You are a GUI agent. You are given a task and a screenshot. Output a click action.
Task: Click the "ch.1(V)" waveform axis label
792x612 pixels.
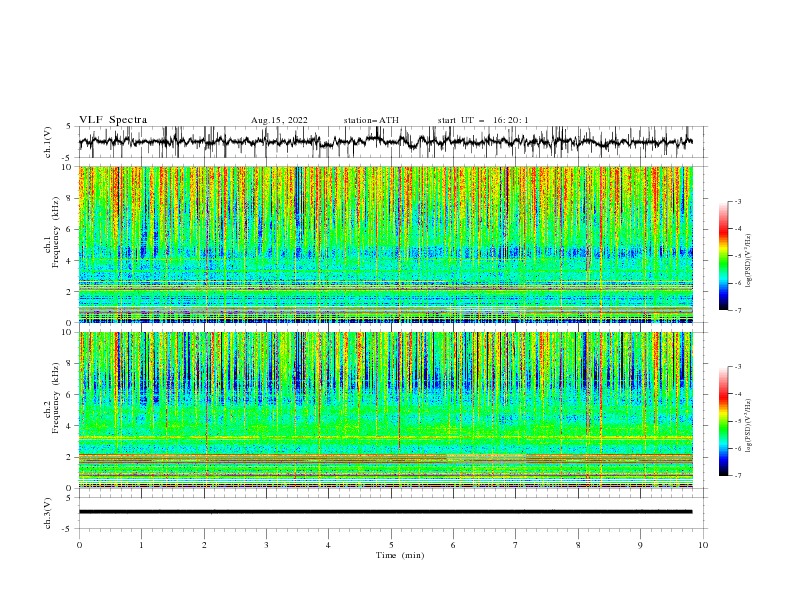[x=48, y=142]
